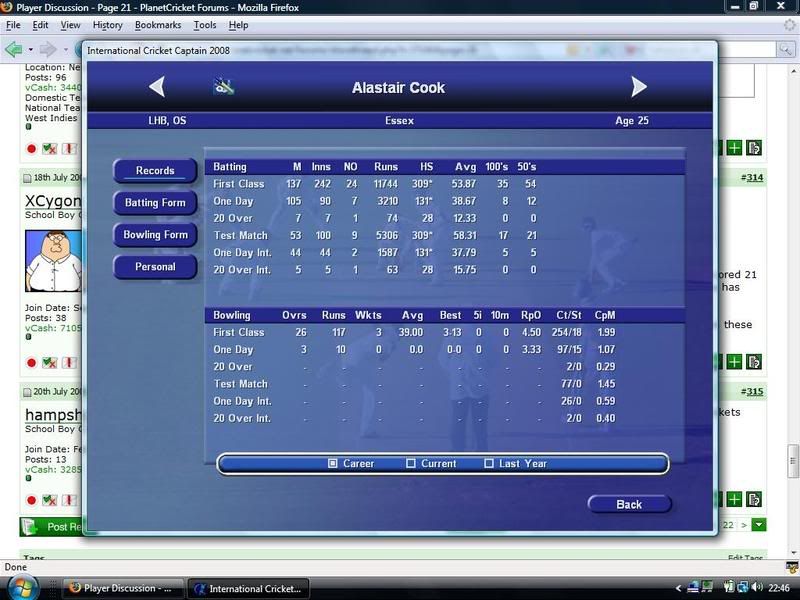Go to previous player with left arrow

point(157,87)
